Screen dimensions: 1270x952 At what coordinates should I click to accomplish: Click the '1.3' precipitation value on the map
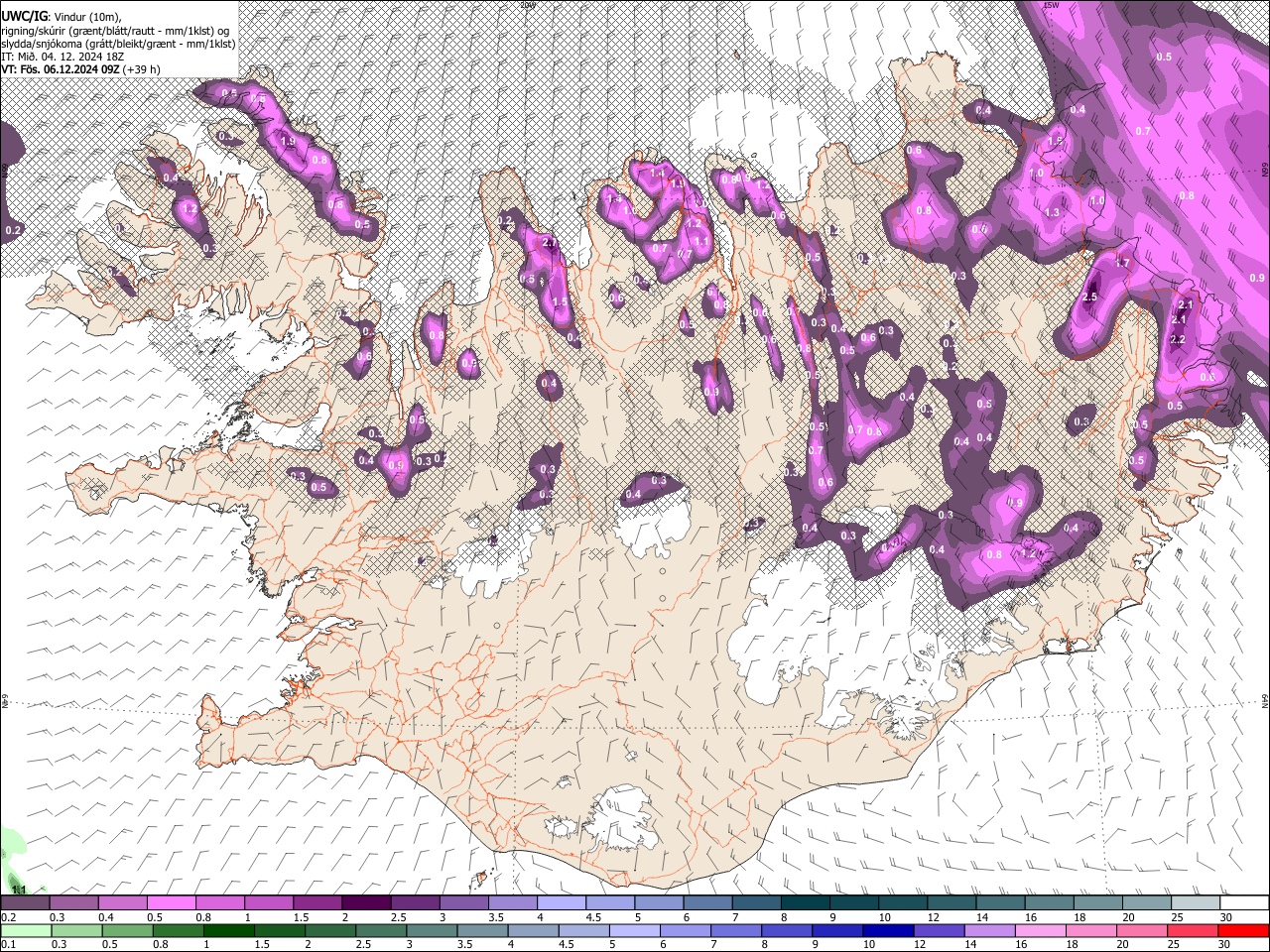point(1053,212)
